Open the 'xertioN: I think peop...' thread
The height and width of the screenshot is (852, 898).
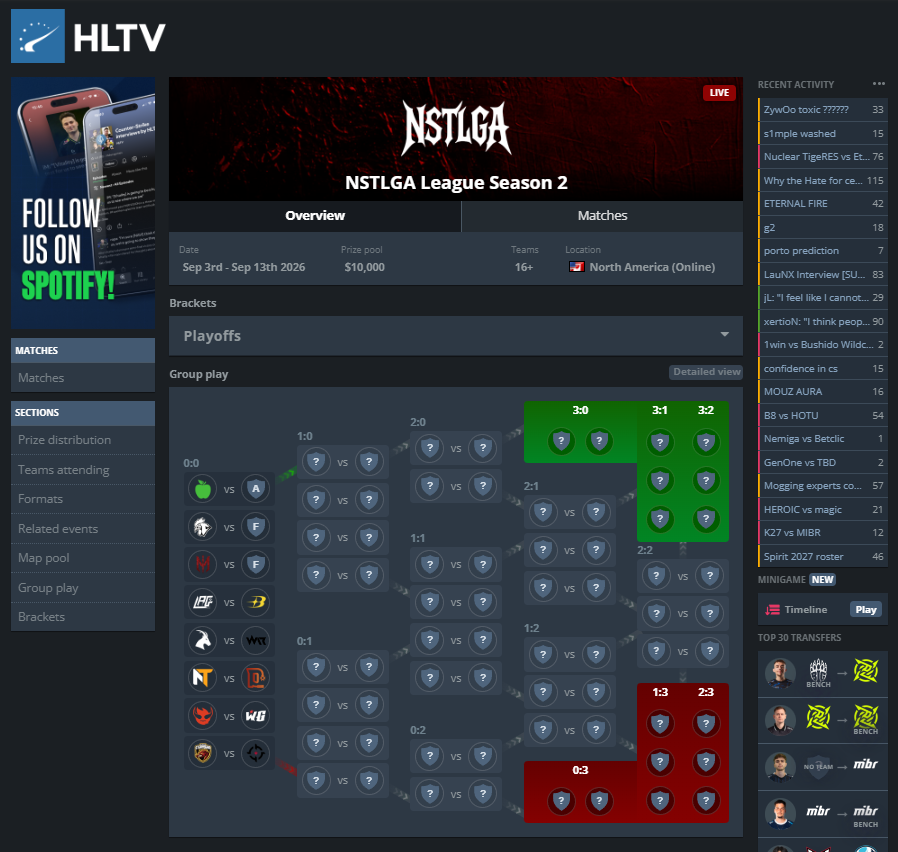(x=822, y=321)
